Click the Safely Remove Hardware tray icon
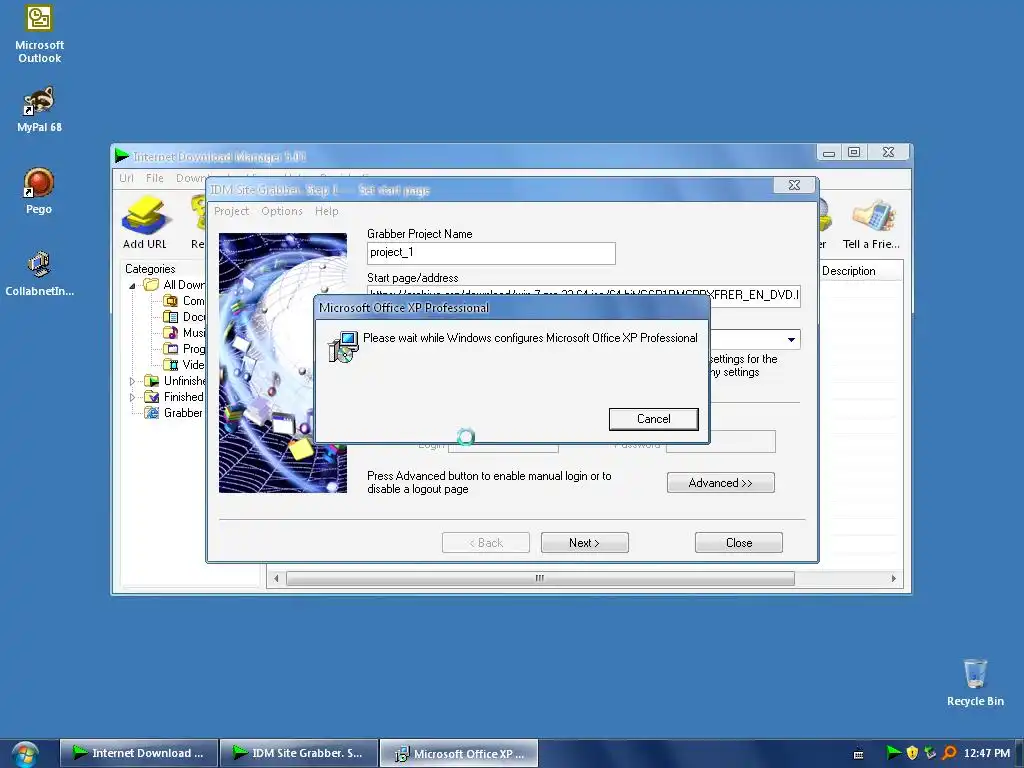Viewport: 1024px width, 768px height. tap(931, 753)
